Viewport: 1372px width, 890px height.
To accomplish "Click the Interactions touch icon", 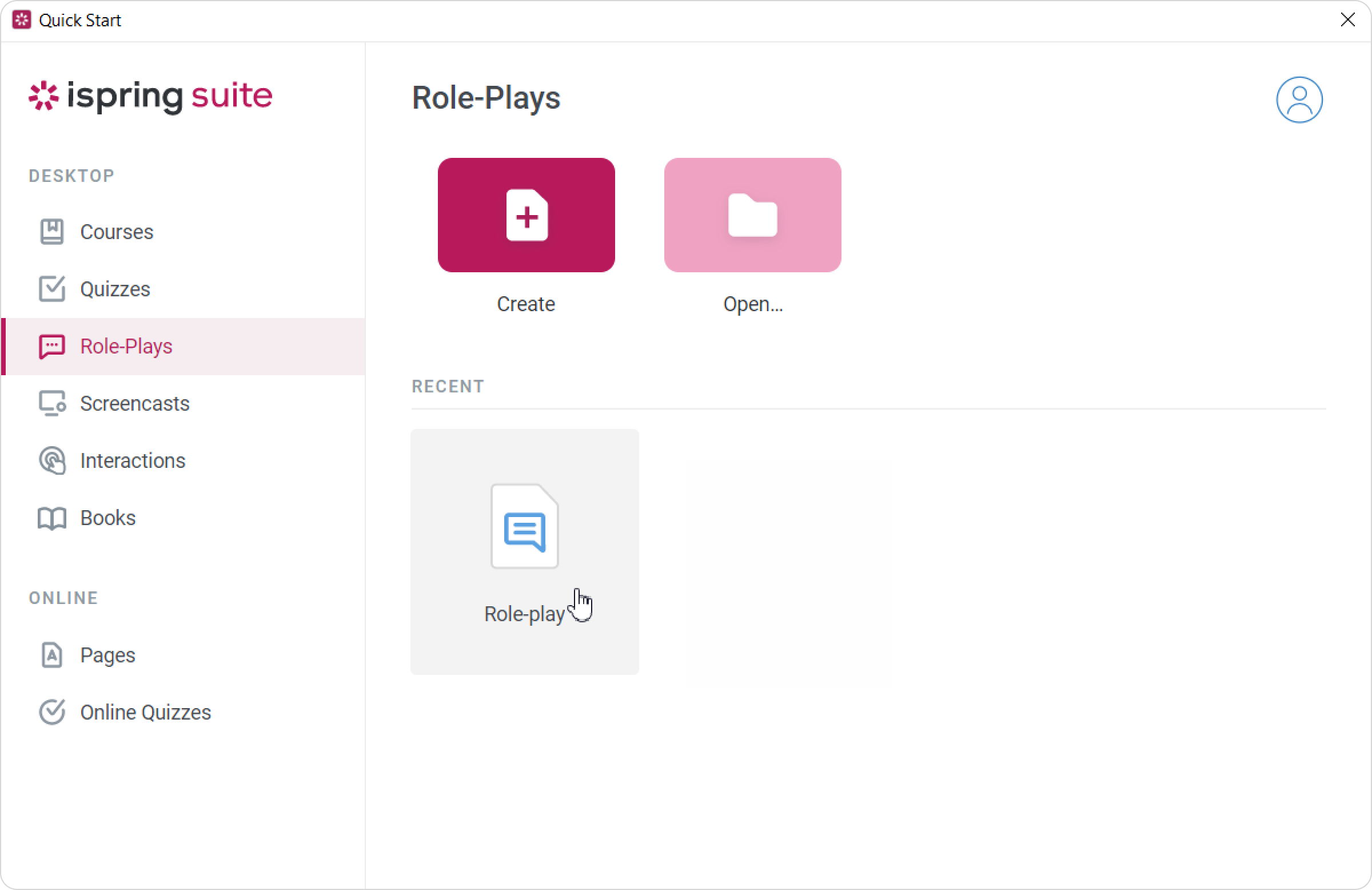I will click(52, 461).
